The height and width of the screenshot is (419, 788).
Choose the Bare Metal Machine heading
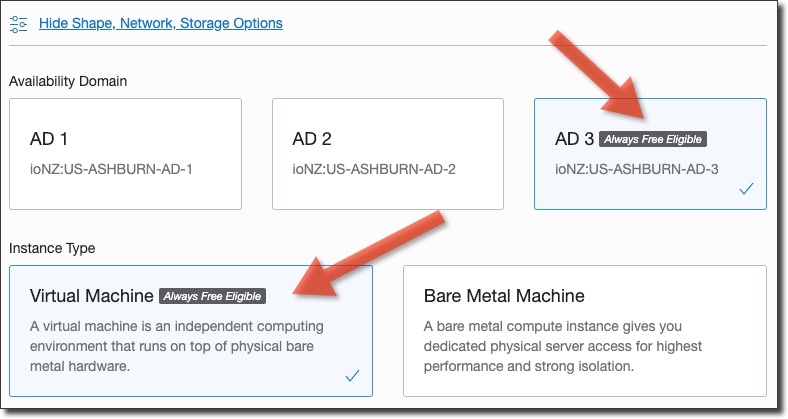(x=504, y=296)
